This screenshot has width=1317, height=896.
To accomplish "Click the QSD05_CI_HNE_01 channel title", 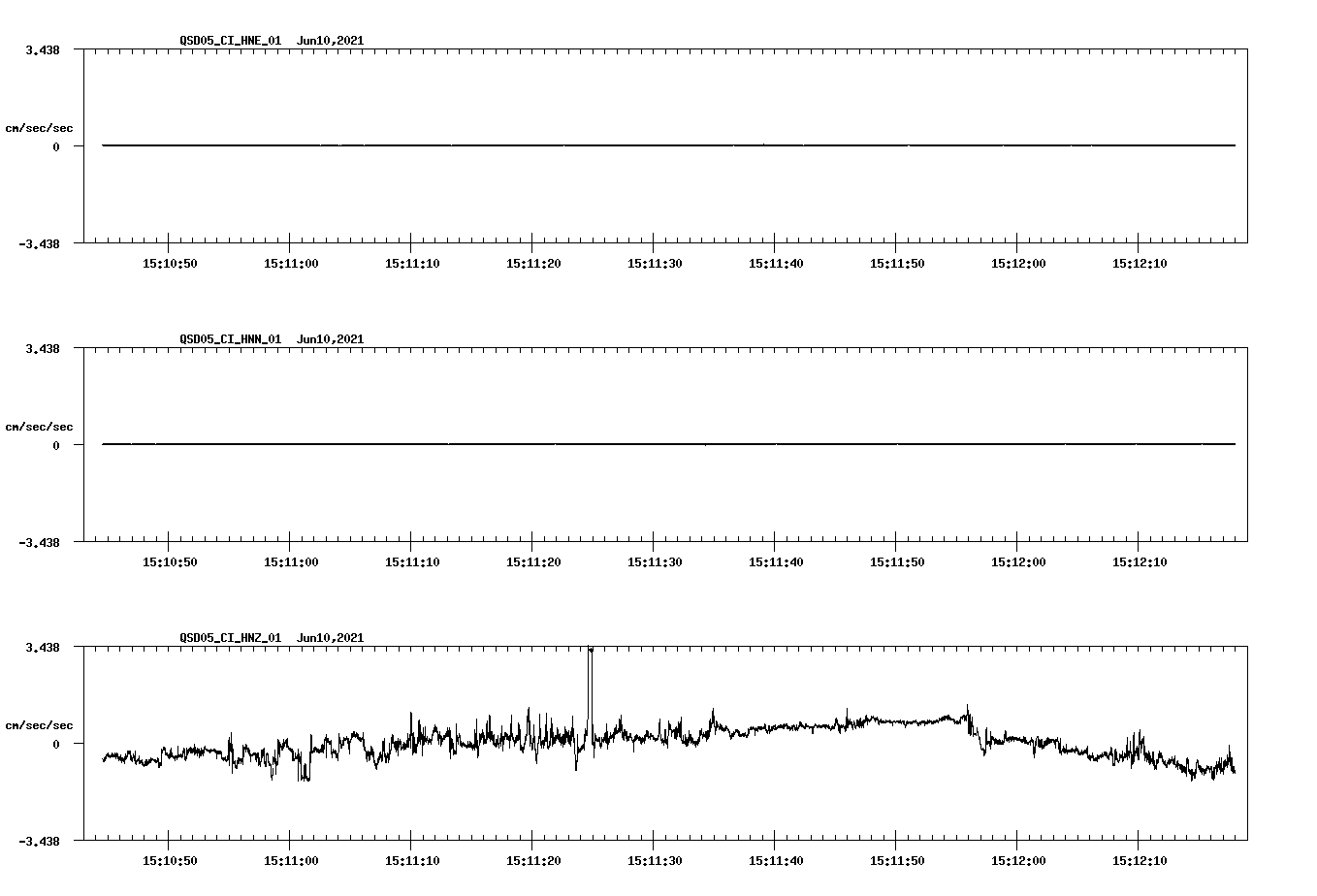I will click(x=231, y=41).
